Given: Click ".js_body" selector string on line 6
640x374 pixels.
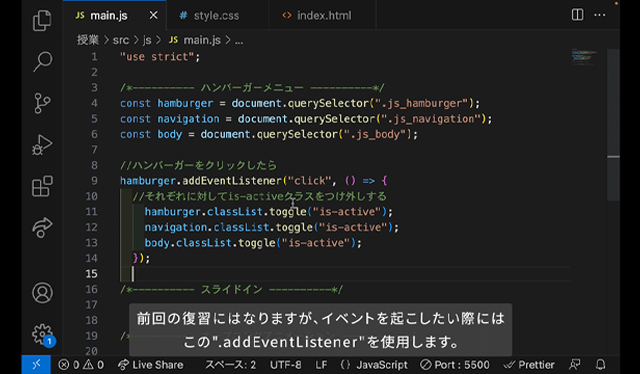Looking at the screenshot, I should (x=375, y=134).
